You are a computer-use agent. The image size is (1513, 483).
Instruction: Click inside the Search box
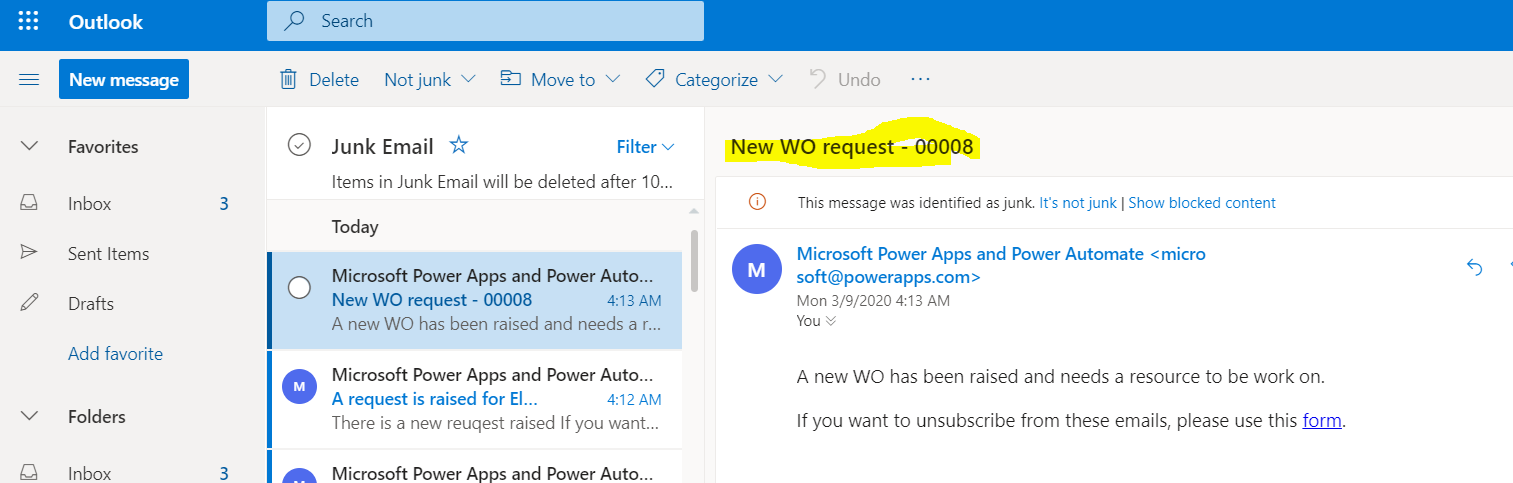click(485, 21)
